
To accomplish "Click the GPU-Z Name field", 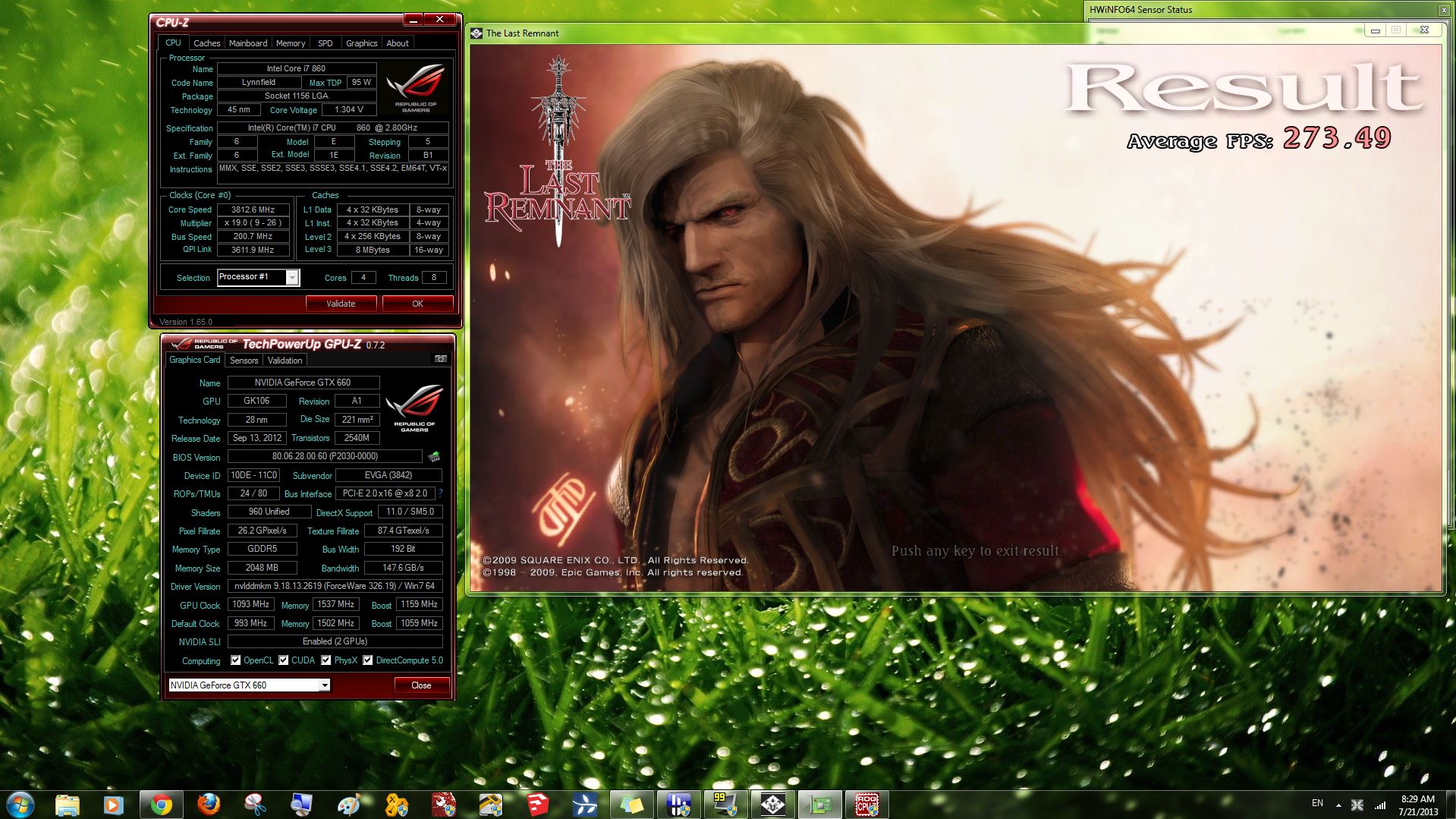I will (303, 383).
